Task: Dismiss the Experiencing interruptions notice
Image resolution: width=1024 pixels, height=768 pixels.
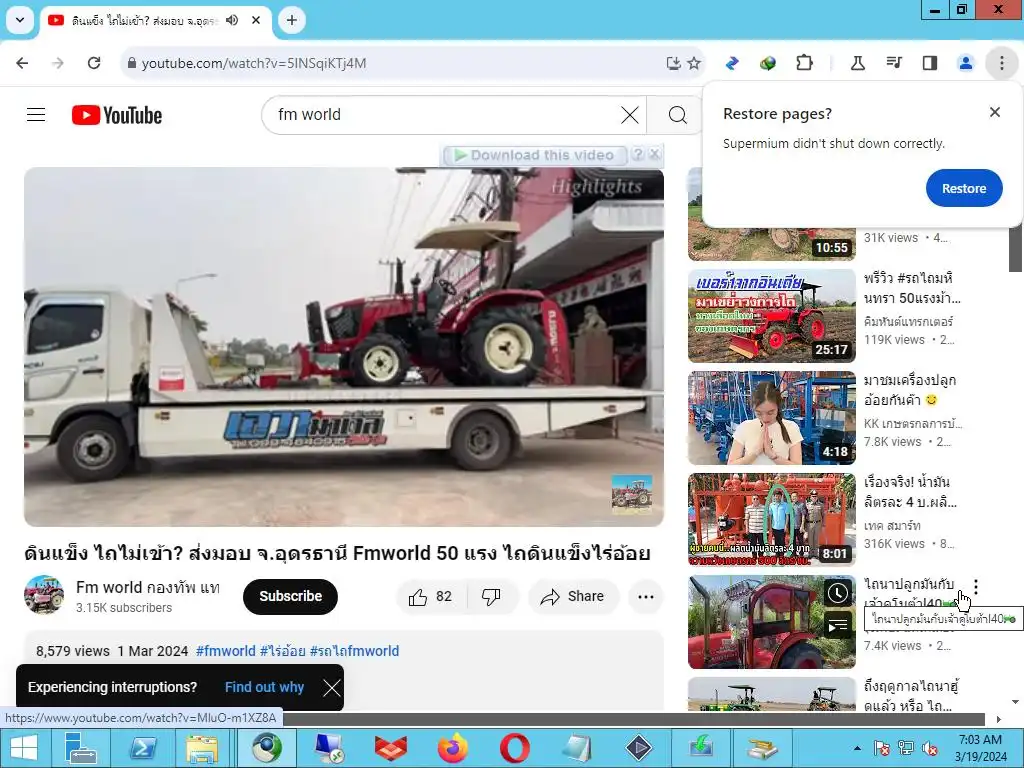Action: [332, 687]
